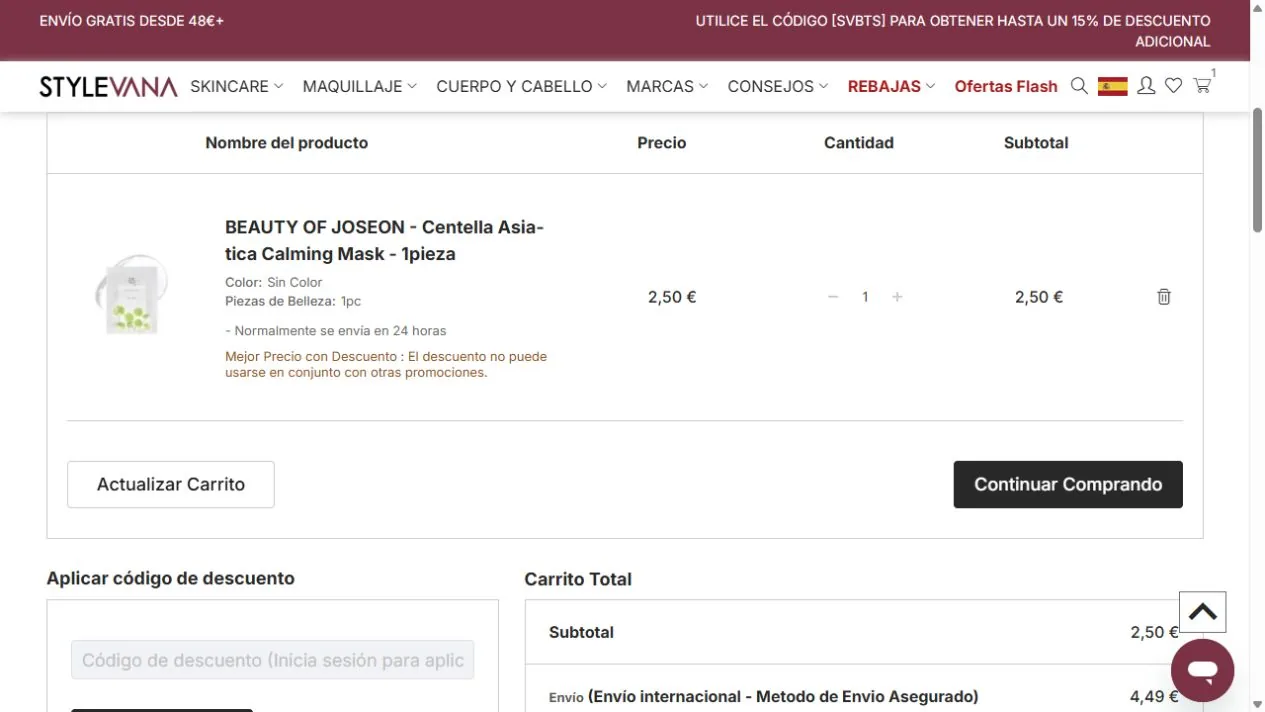
Task: Click the Envío internacional shipping row label
Action: pyautogui.click(x=764, y=697)
